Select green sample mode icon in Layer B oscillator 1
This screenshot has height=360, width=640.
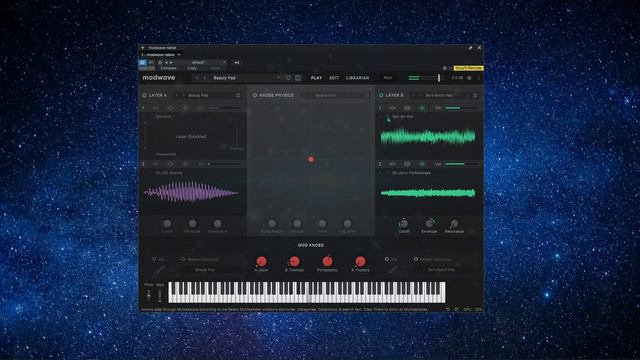[x=422, y=108]
